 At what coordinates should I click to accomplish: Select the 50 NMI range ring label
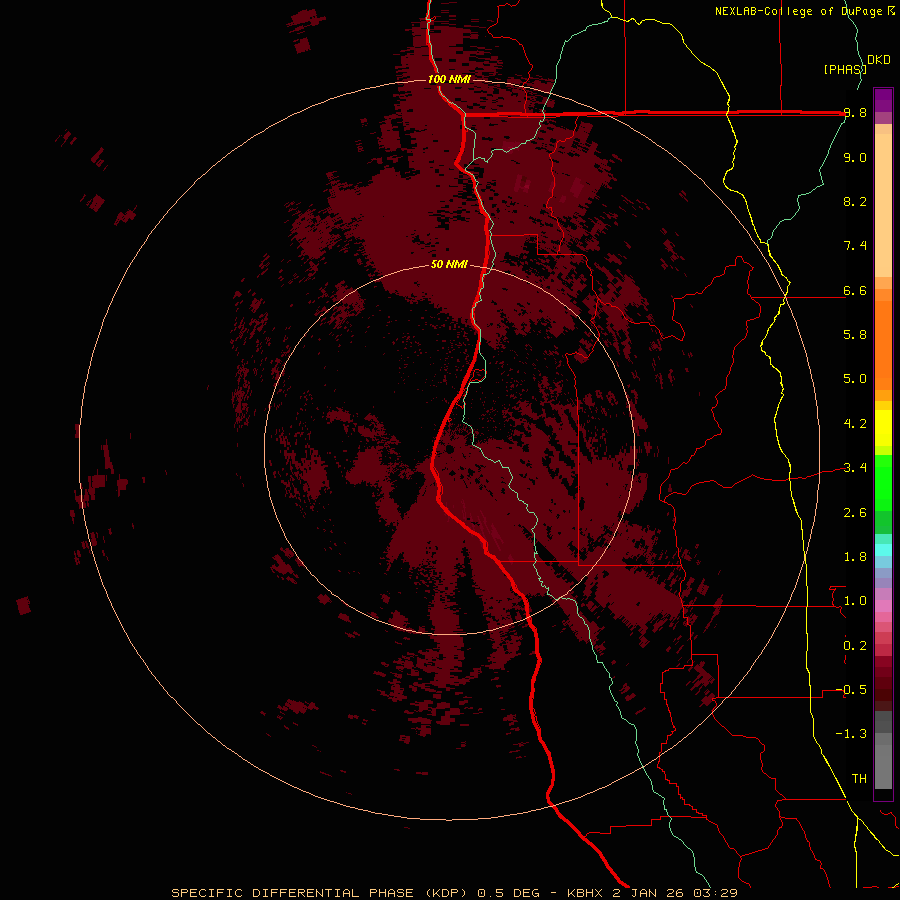(x=449, y=264)
